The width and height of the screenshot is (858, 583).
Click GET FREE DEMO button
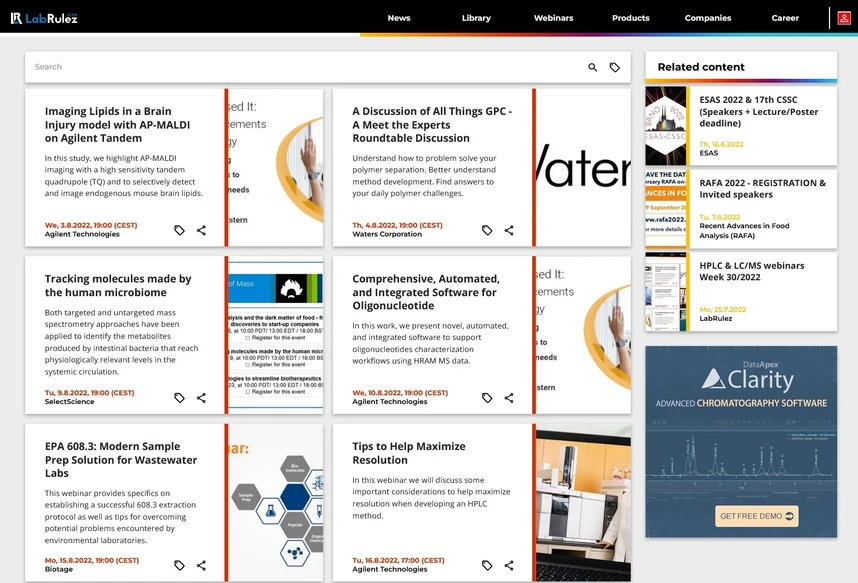coord(757,516)
